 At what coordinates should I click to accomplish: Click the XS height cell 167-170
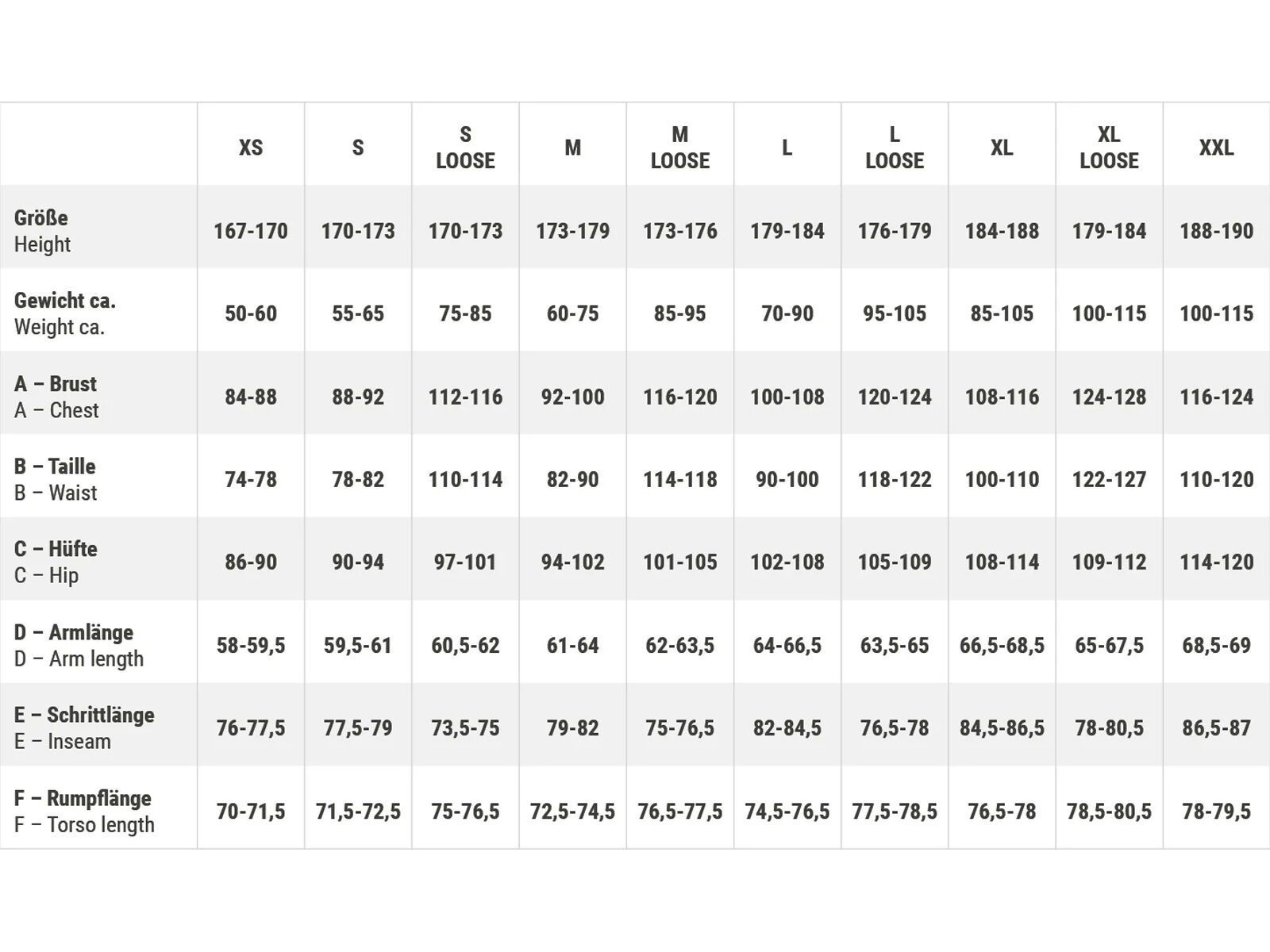pos(251,231)
